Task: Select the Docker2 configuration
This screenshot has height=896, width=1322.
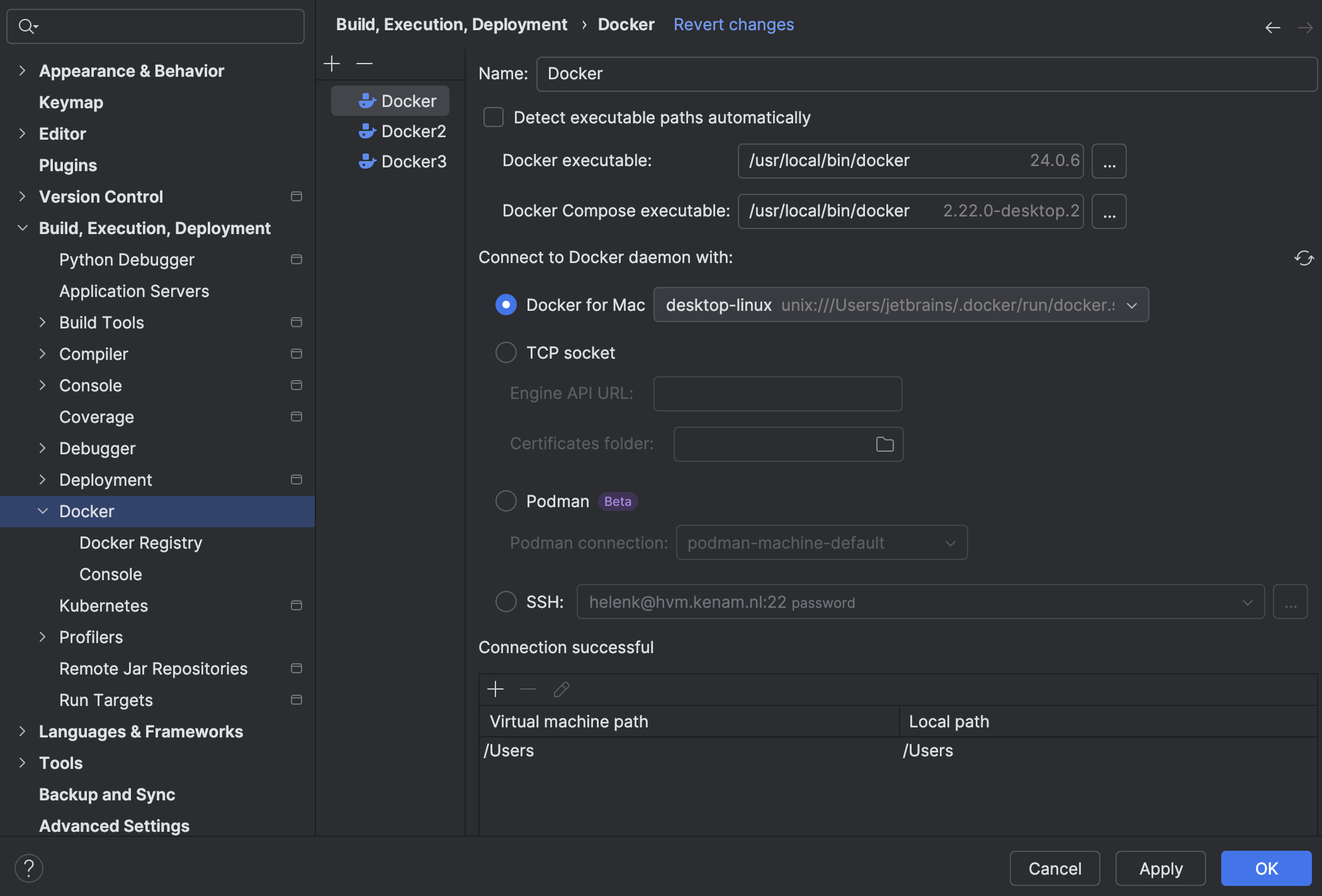Action: (x=412, y=131)
